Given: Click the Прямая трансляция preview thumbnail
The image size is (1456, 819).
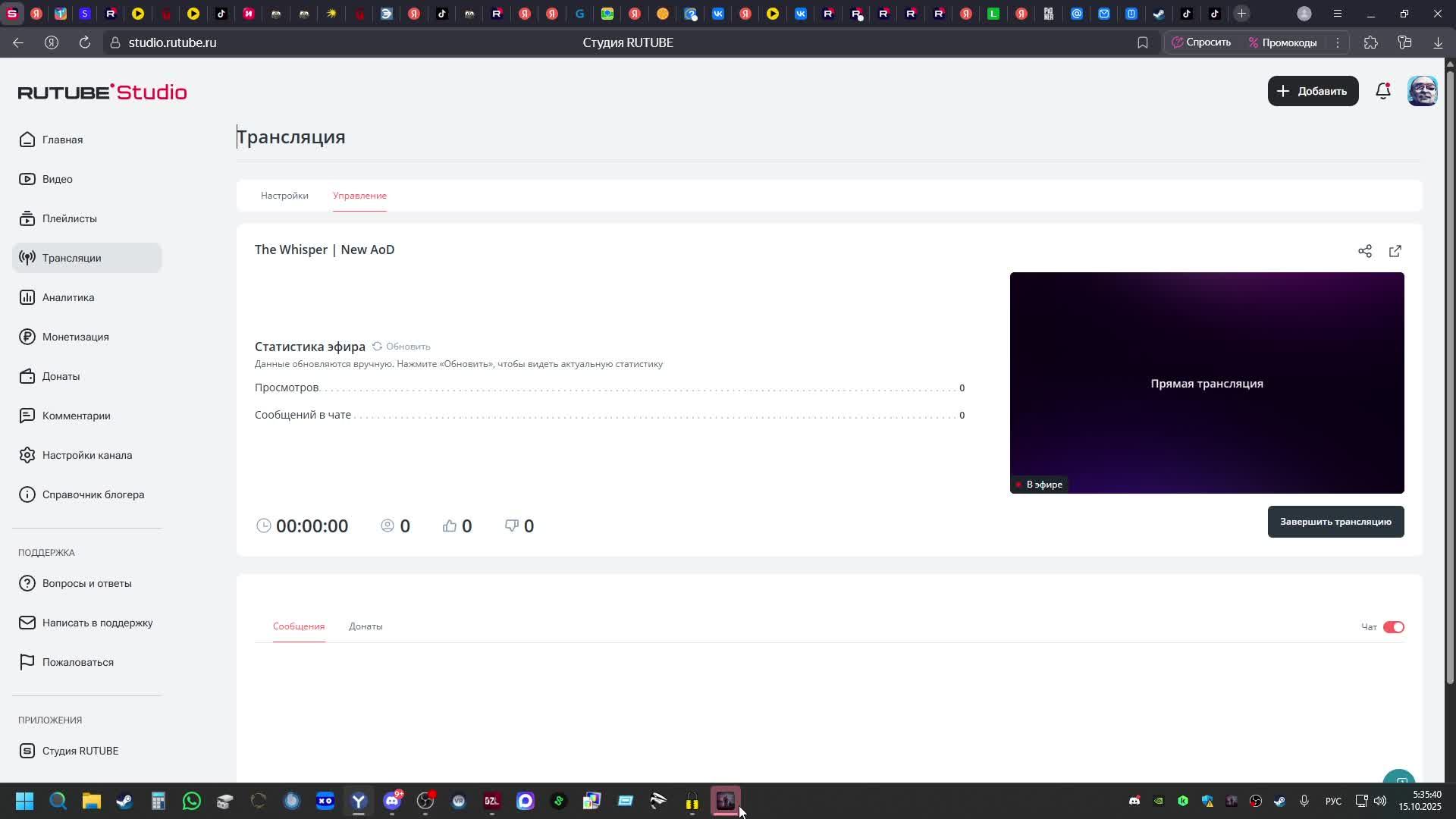Looking at the screenshot, I should 1206,383.
